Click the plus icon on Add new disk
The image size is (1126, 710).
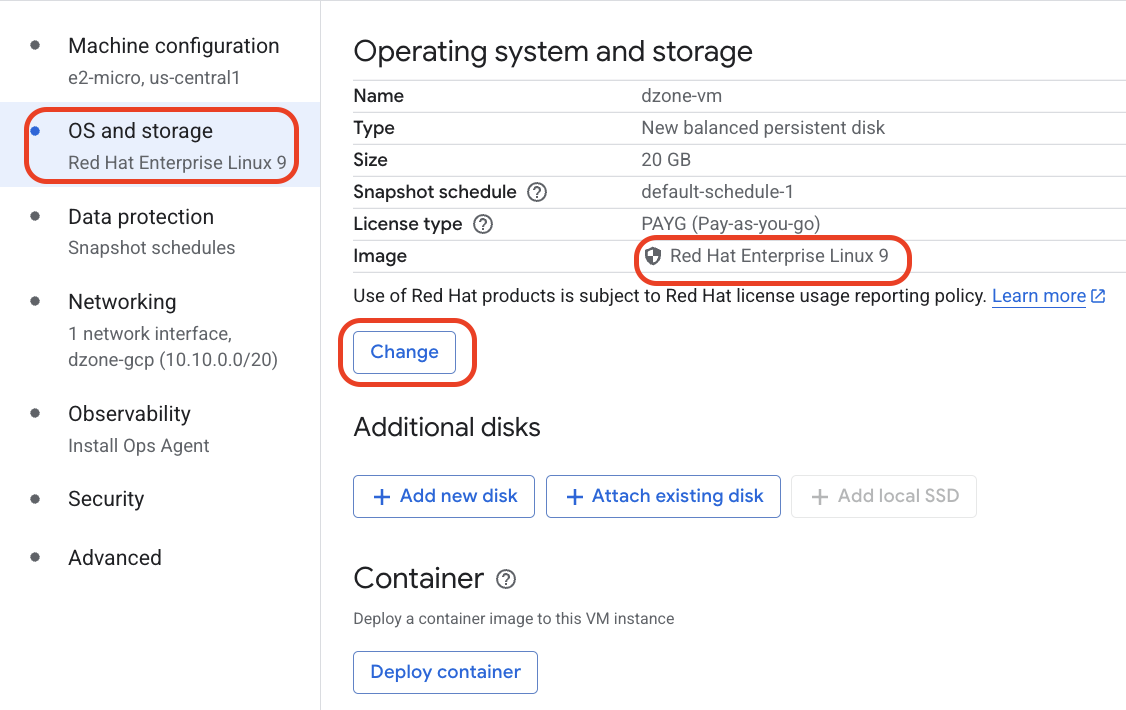click(x=382, y=497)
